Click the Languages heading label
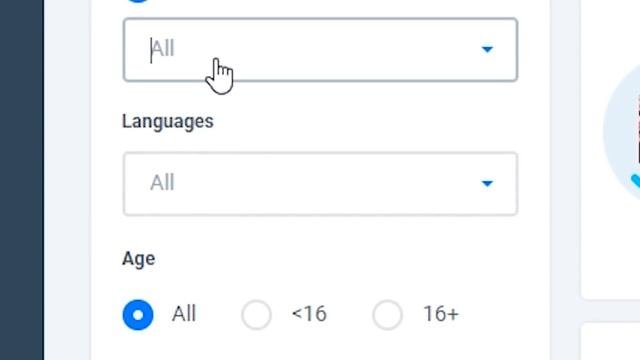Screen dimensions: 640x360 [x=168, y=122]
